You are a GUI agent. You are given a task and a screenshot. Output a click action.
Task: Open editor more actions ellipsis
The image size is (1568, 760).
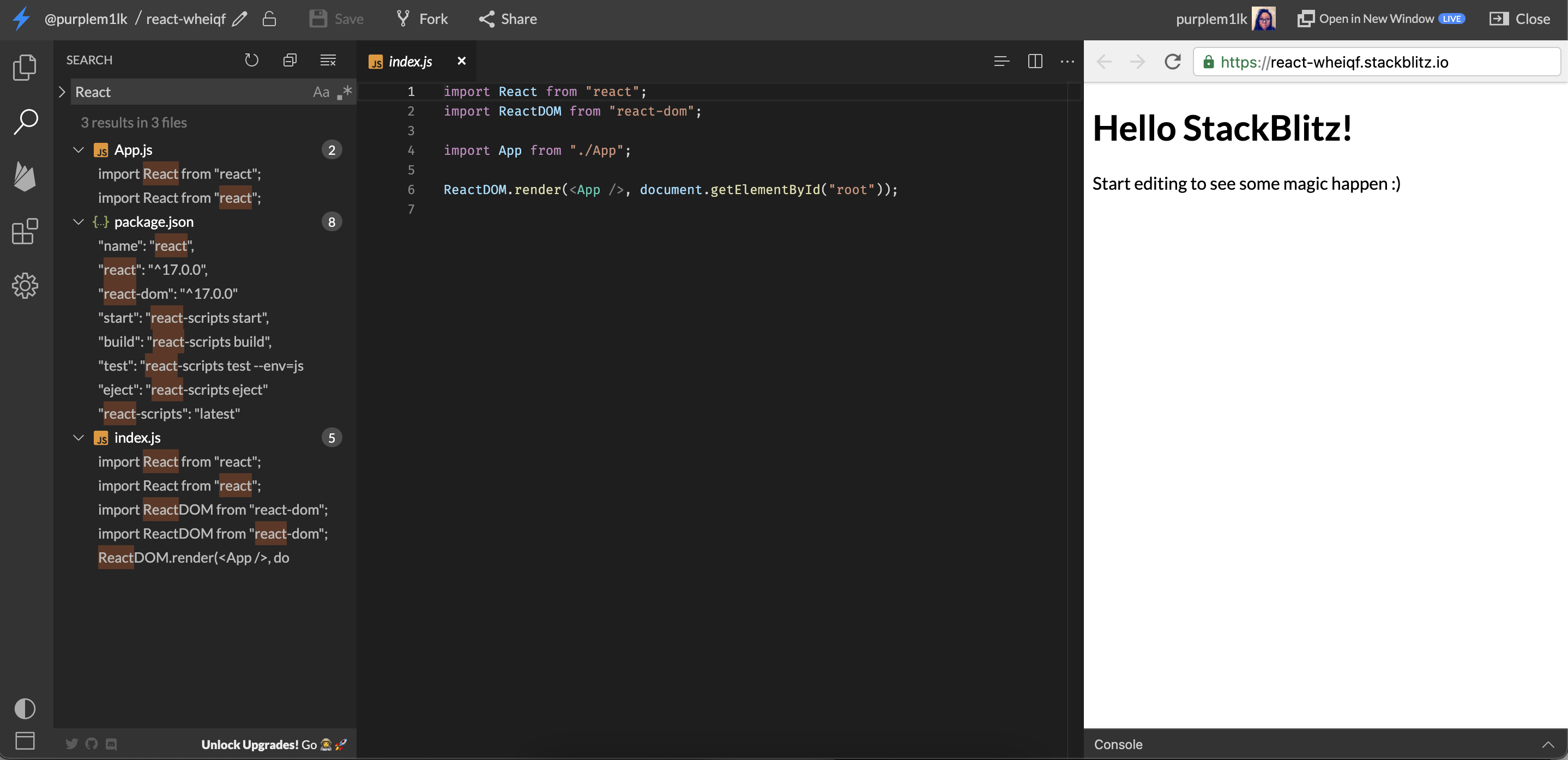[1067, 62]
